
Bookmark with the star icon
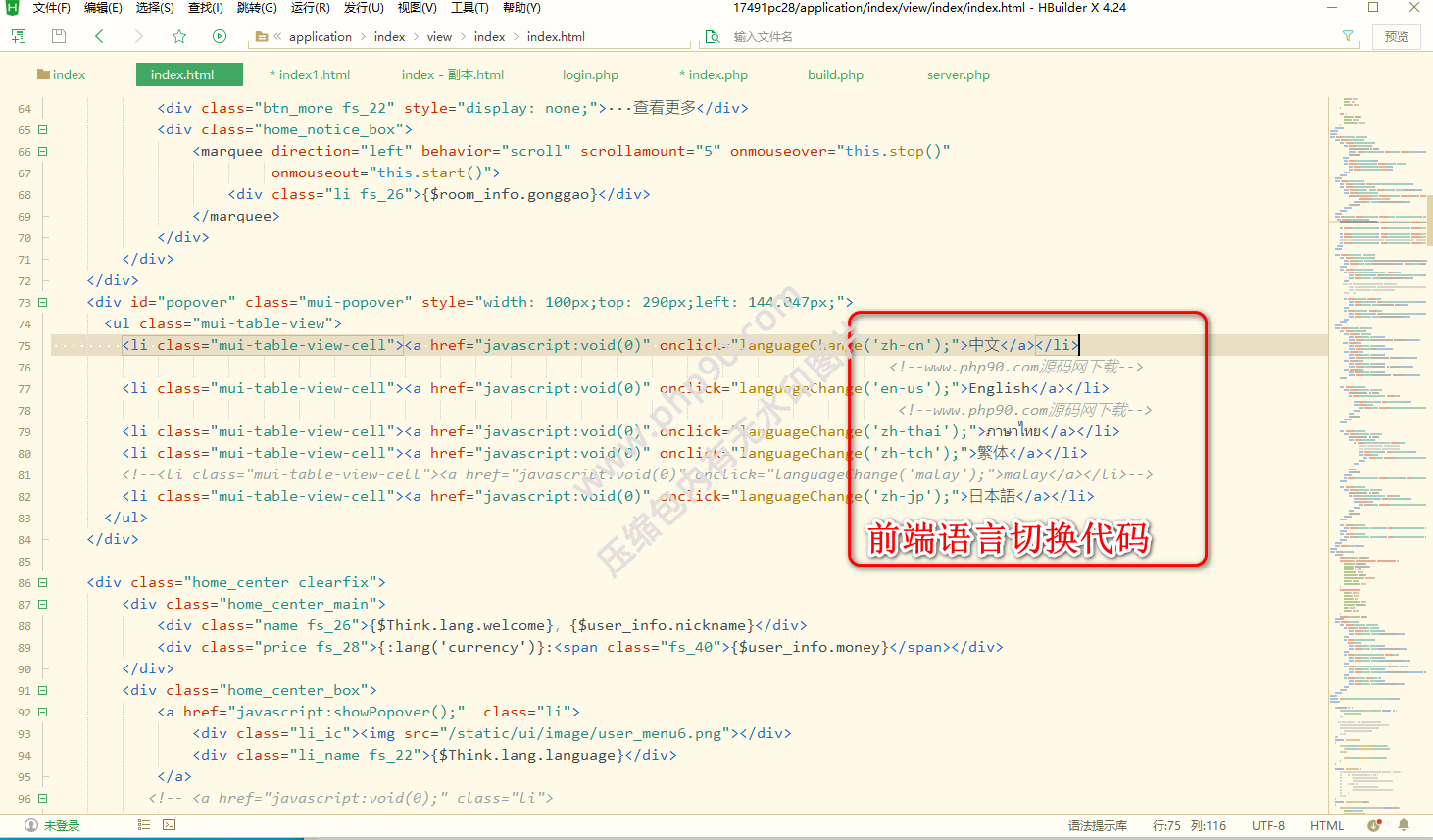[x=179, y=36]
